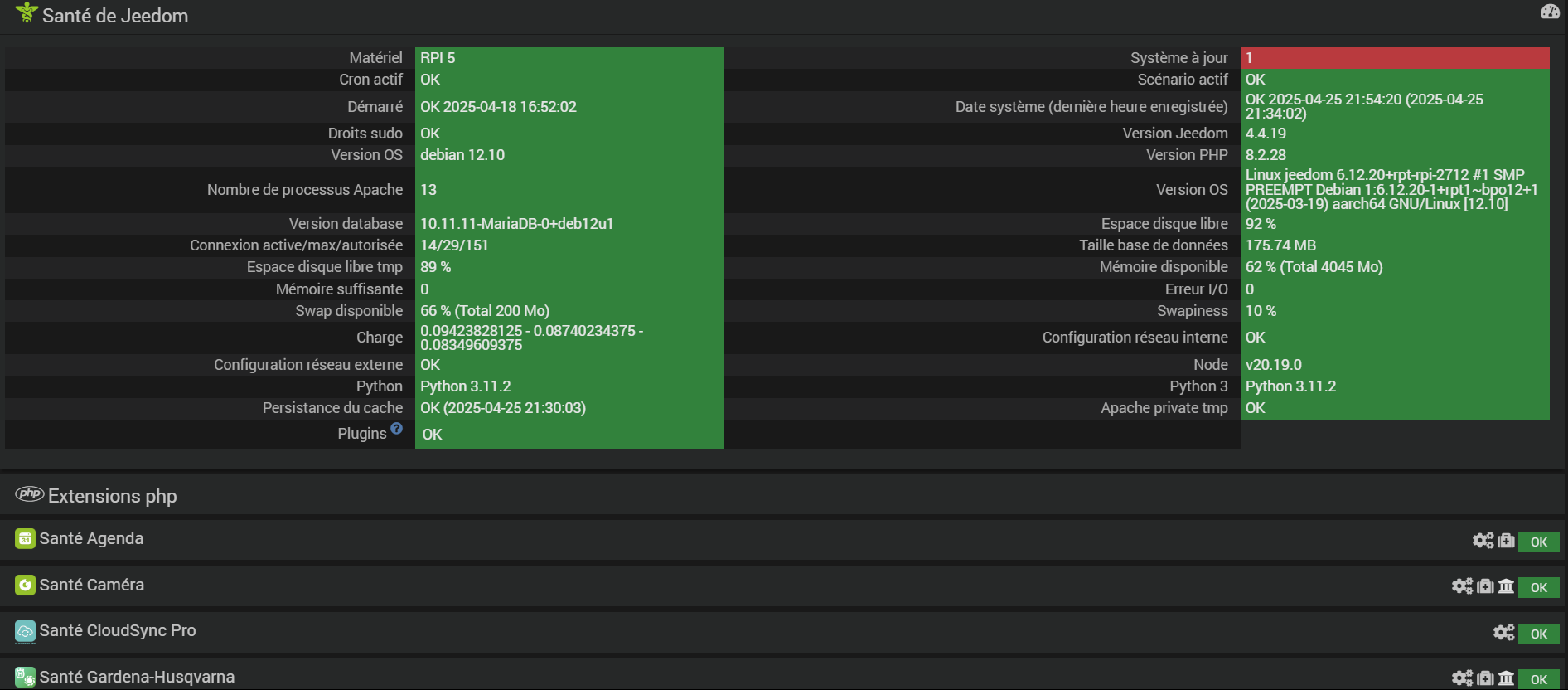
Task: Click the building icon in Santé Gardena-Husqvarna row
Action: pyautogui.click(x=1506, y=678)
